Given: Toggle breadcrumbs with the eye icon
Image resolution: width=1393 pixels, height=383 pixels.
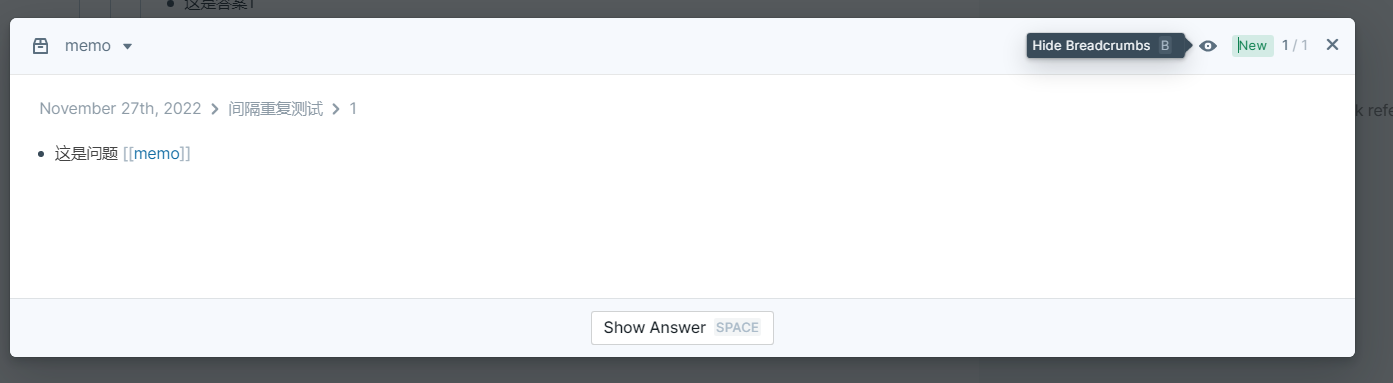Looking at the screenshot, I should (1208, 45).
